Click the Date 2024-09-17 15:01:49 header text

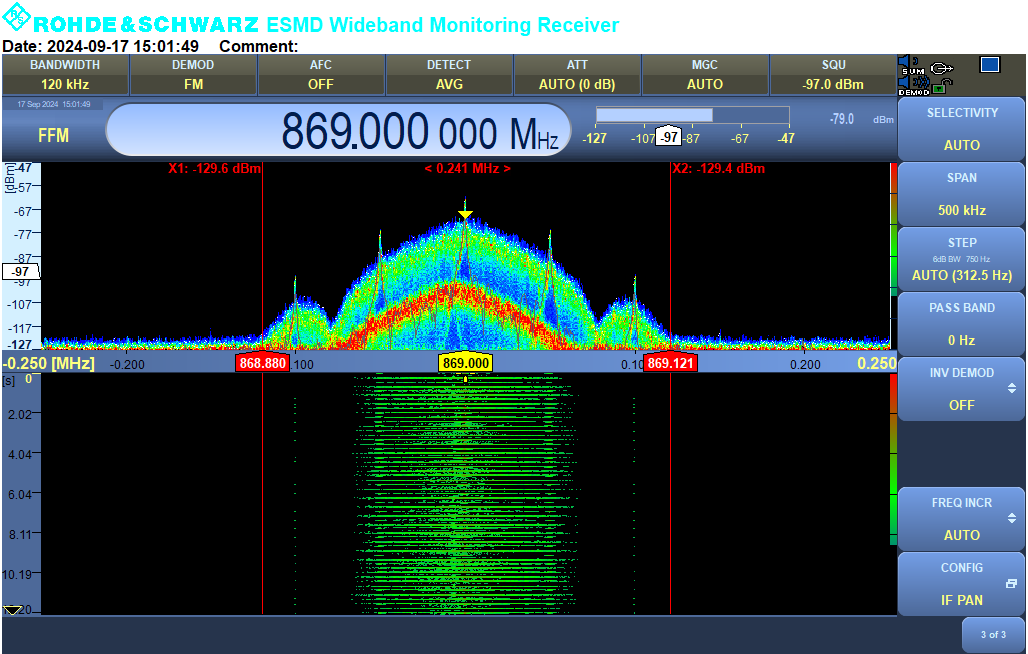pos(100,46)
